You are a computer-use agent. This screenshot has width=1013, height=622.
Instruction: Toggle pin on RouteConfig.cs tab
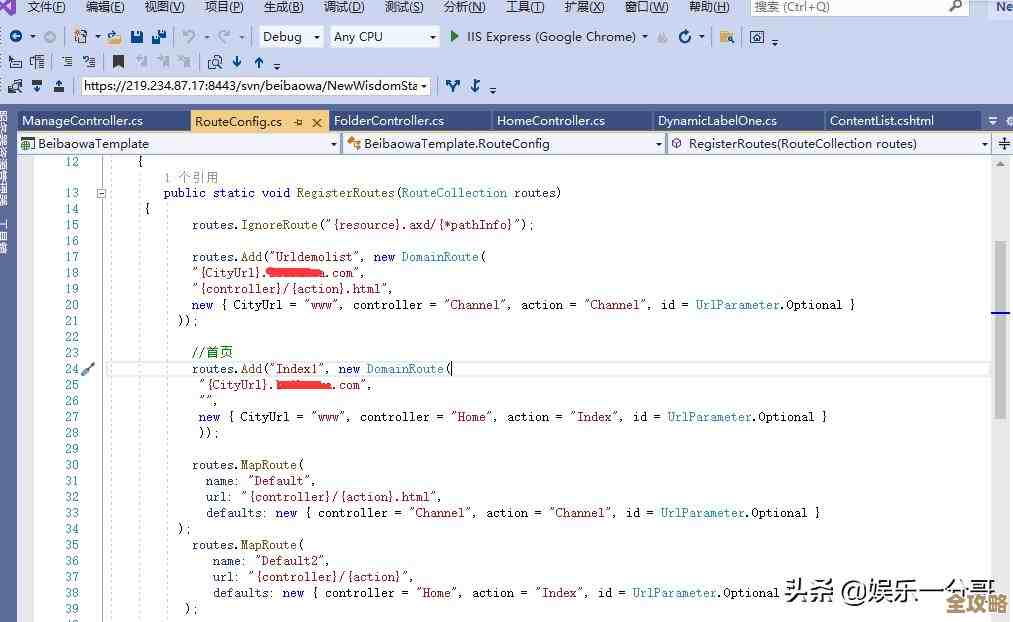(x=298, y=122)
